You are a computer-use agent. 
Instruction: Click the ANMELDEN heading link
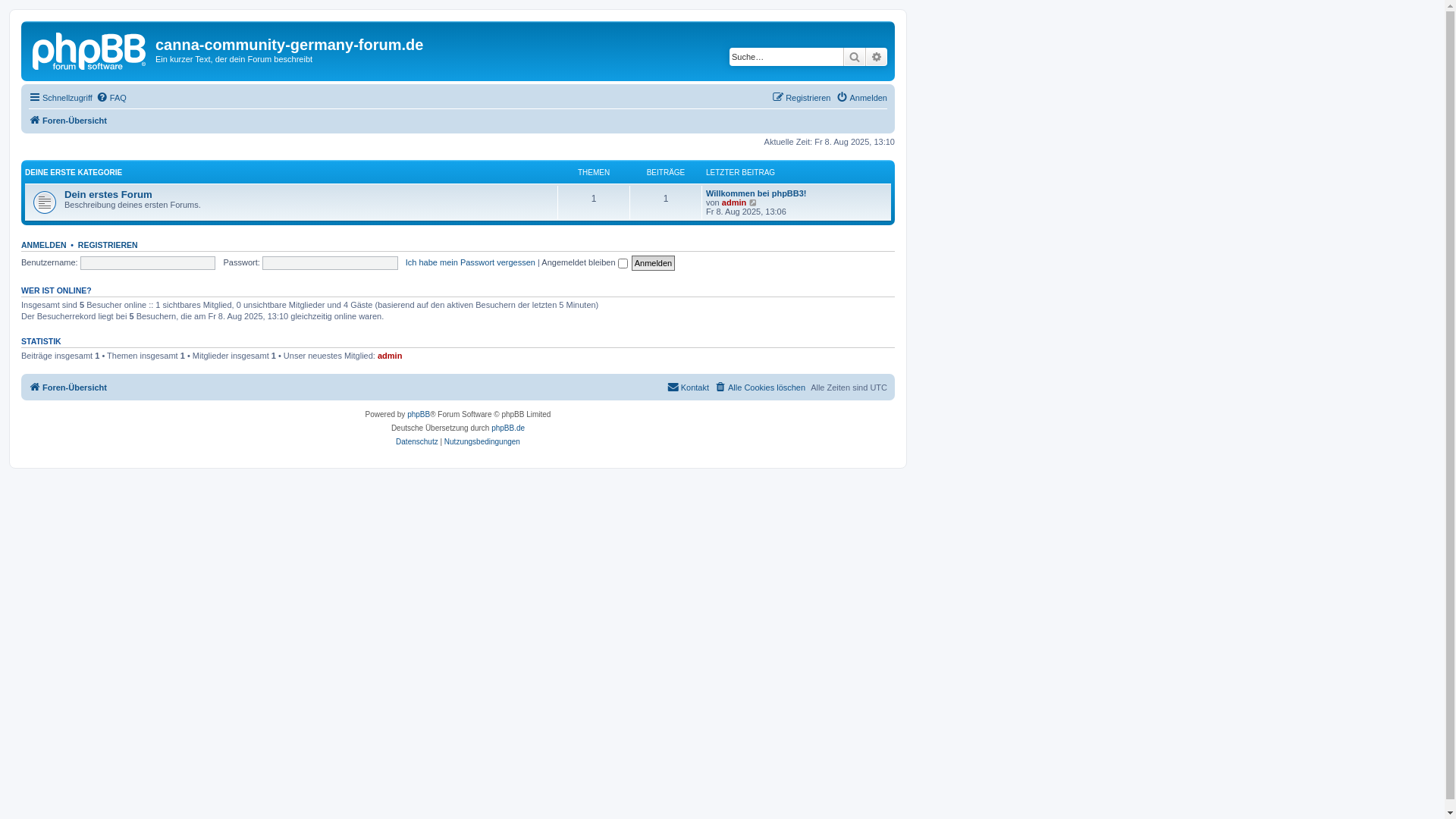pyautogui.click(x=44, y=245)
